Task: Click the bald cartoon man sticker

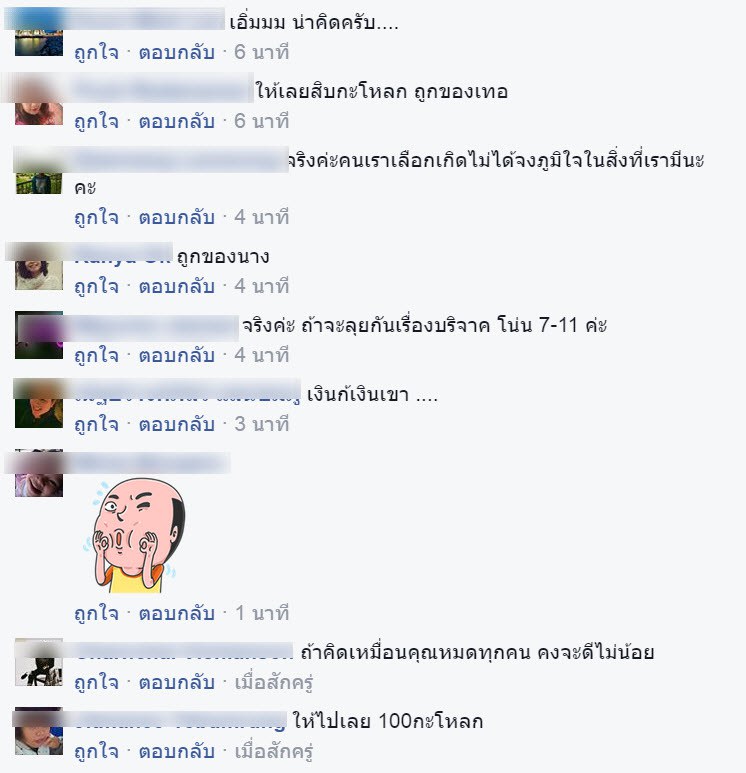Action: [134, 536]
